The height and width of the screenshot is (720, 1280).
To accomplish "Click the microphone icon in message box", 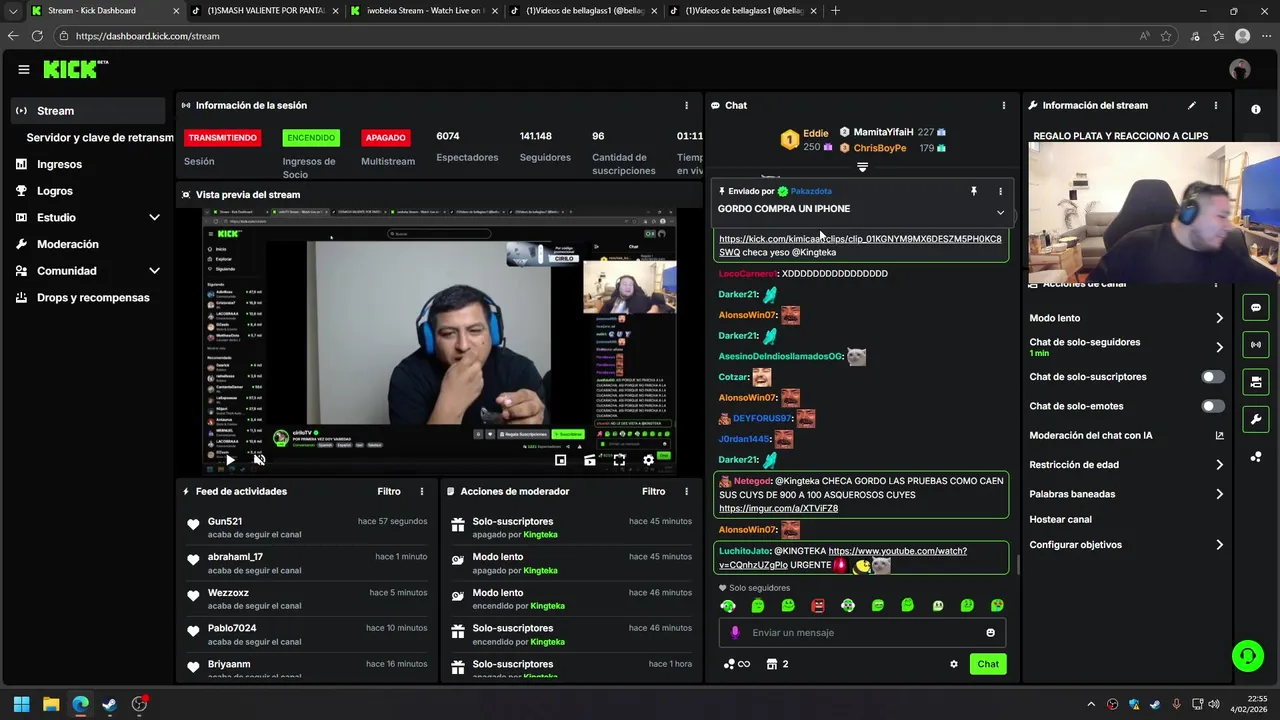I will (735, 632).
